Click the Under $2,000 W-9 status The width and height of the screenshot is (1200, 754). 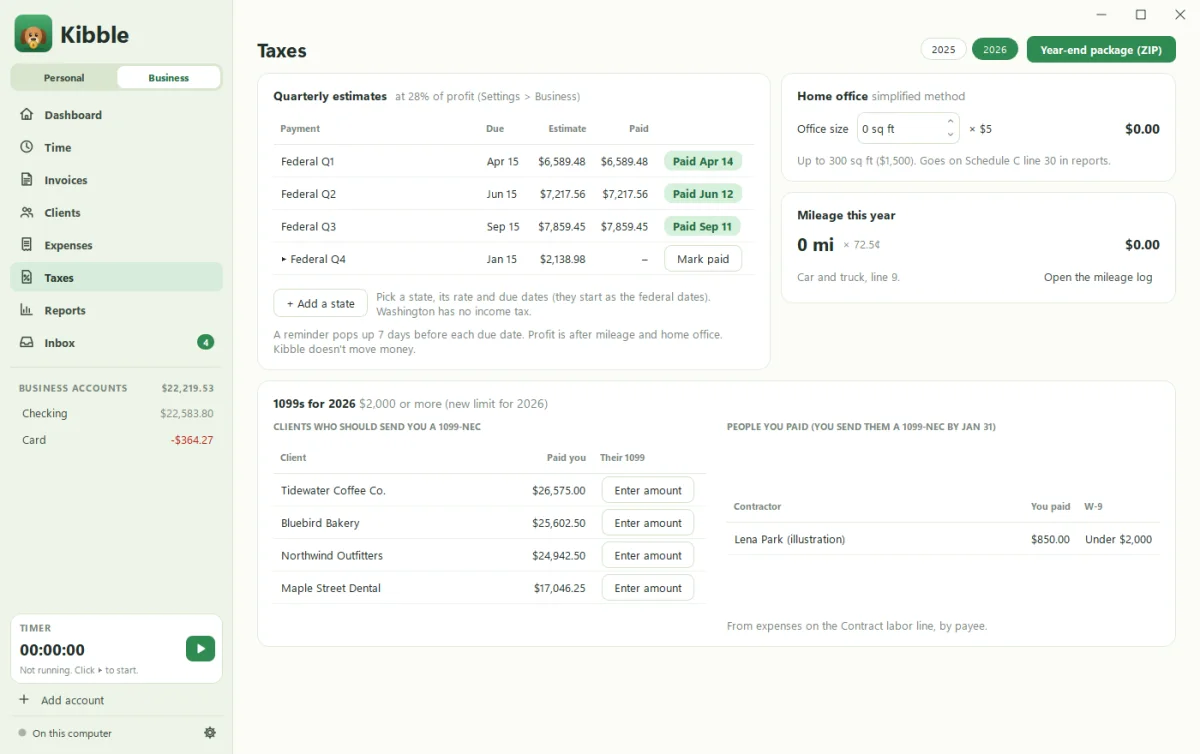click(x=1118, y=539)
